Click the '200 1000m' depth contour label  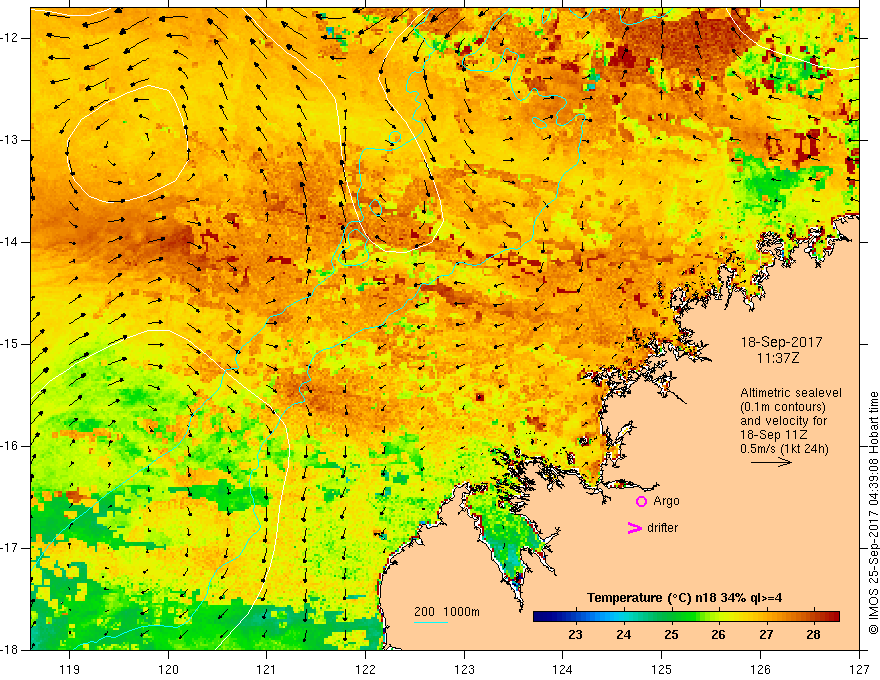pyautogui.click(x=447, y=612)
